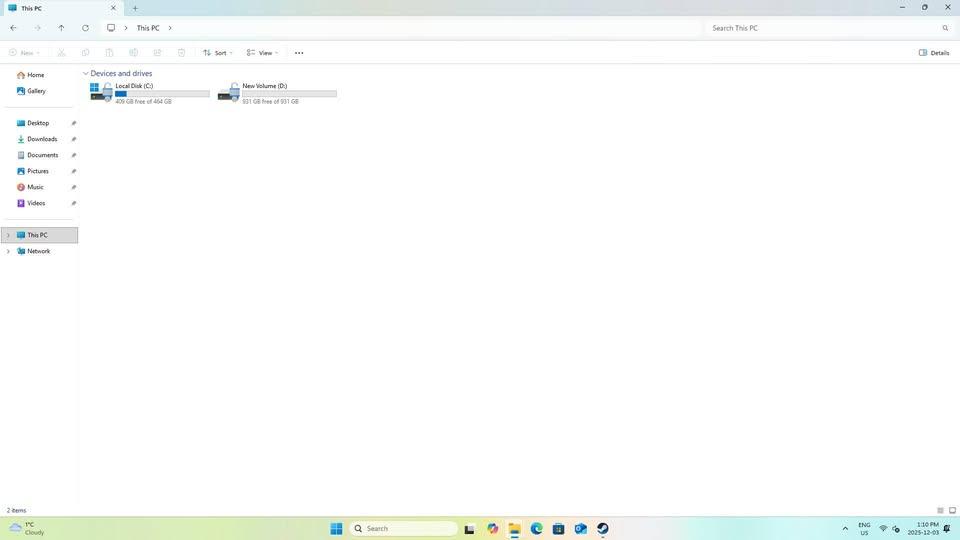Click the "409 GB free of 464 GB" text

click(x=143, y=102)
